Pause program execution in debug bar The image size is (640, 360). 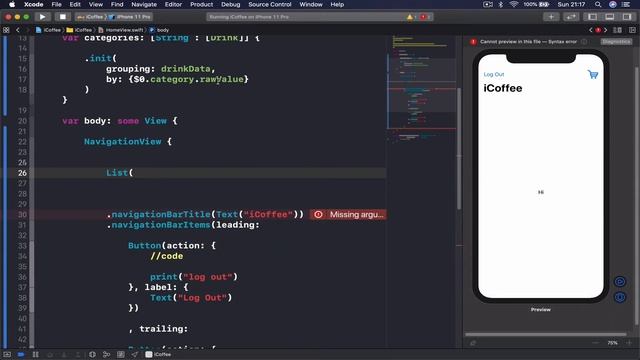click(36, 354)
